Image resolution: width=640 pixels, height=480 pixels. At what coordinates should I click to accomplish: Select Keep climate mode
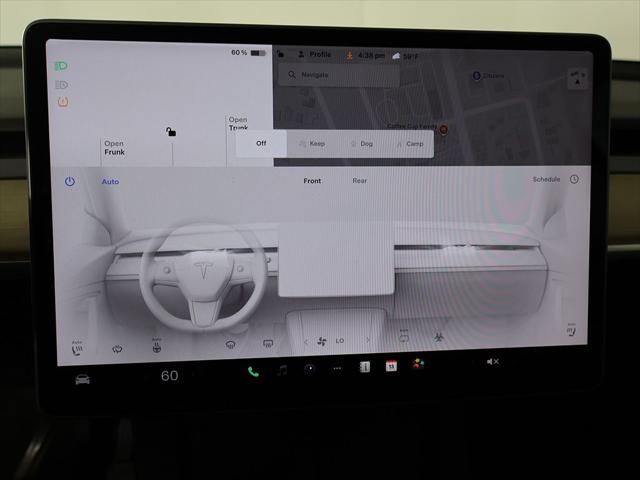(x=312, y=144)
